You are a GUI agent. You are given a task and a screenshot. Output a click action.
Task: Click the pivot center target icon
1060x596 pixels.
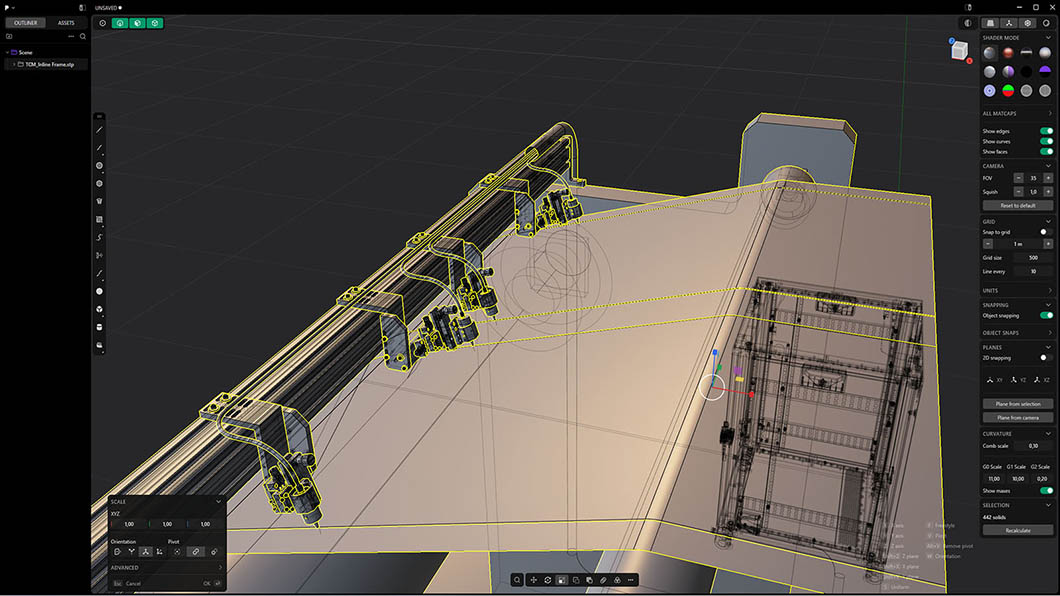coord(177,552)
